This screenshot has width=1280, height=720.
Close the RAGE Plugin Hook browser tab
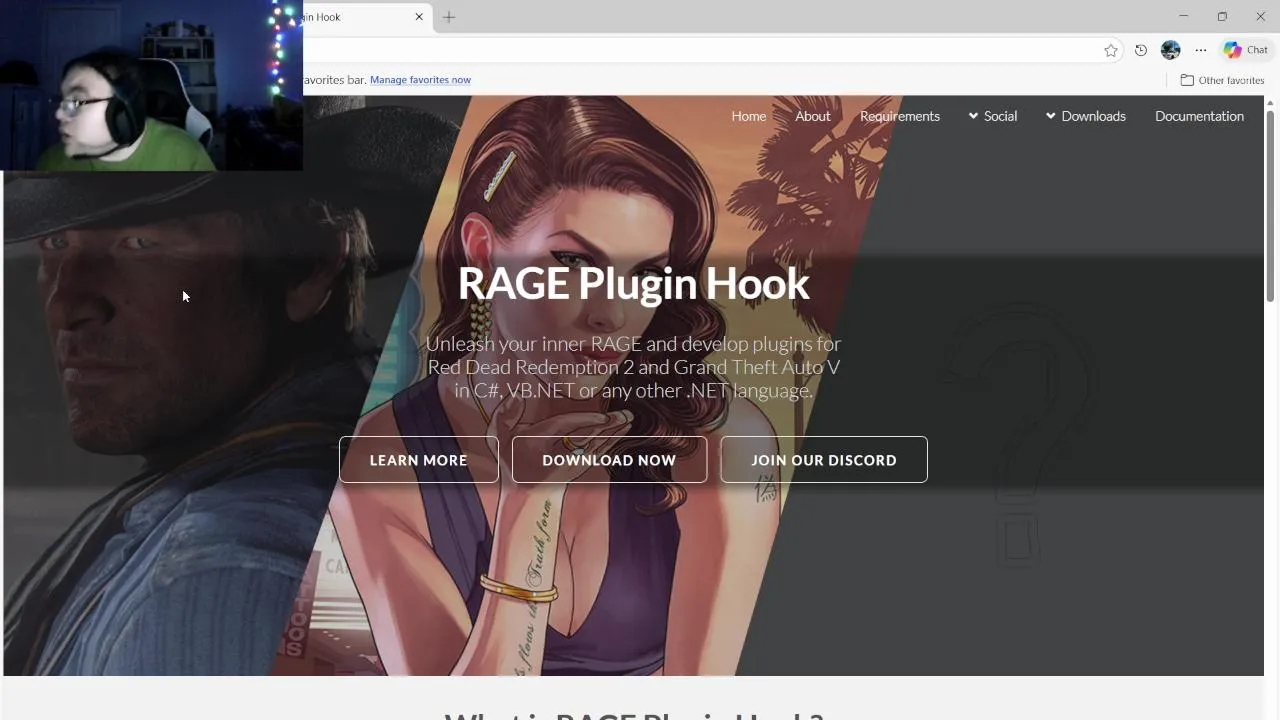(x=419, y=17)
